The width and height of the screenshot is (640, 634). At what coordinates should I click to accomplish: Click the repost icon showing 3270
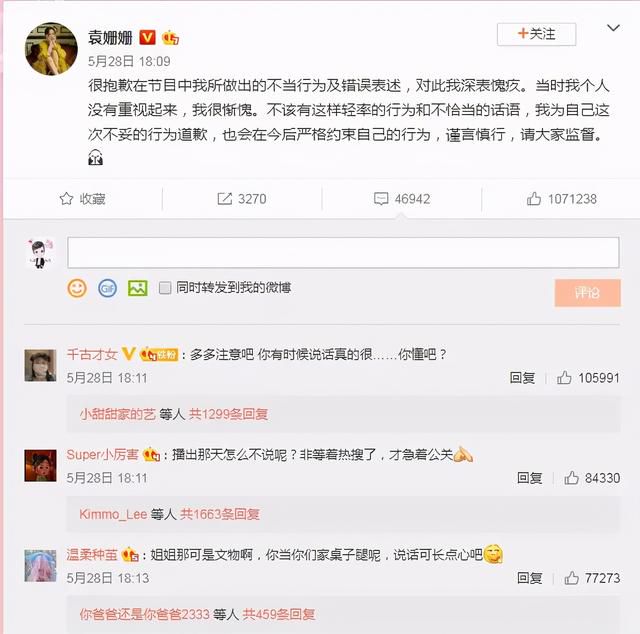(224, 199)
